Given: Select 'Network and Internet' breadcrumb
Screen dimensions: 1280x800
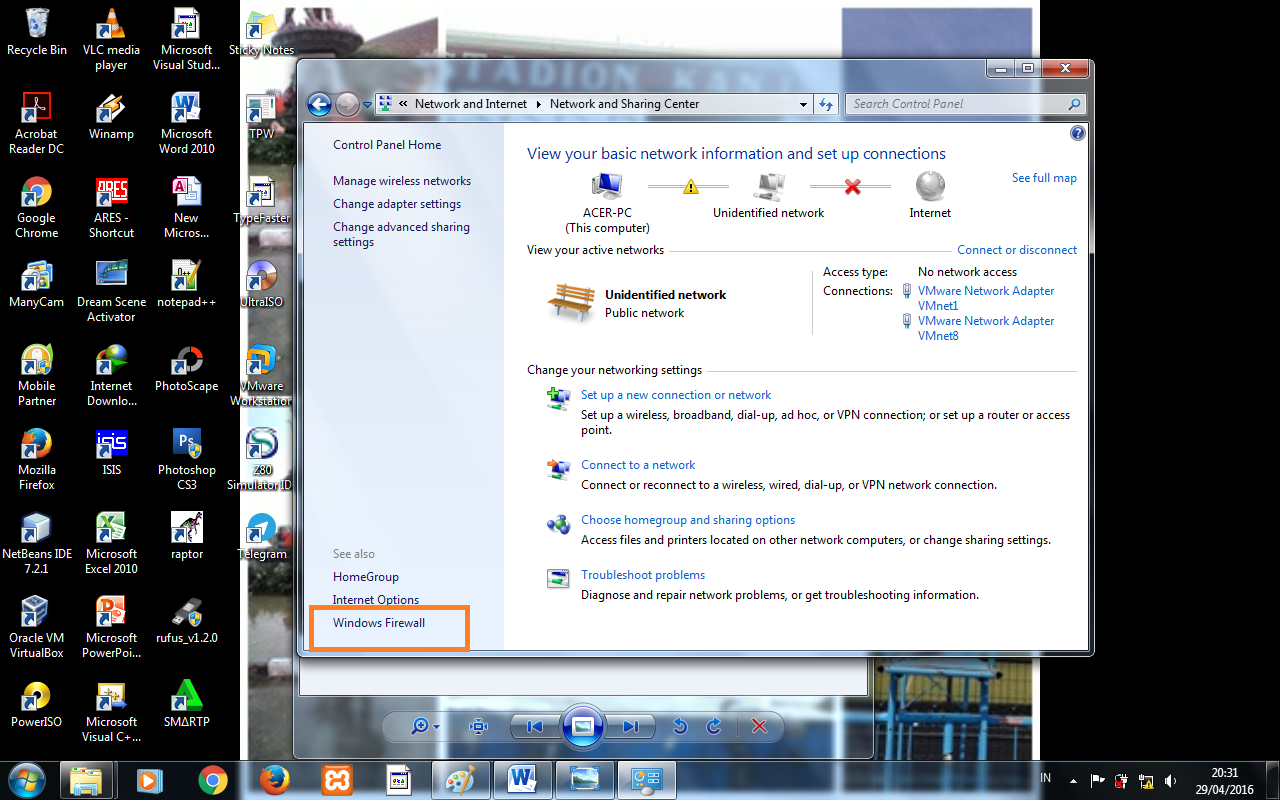Looking at the screenshot, I should (471, 104).
